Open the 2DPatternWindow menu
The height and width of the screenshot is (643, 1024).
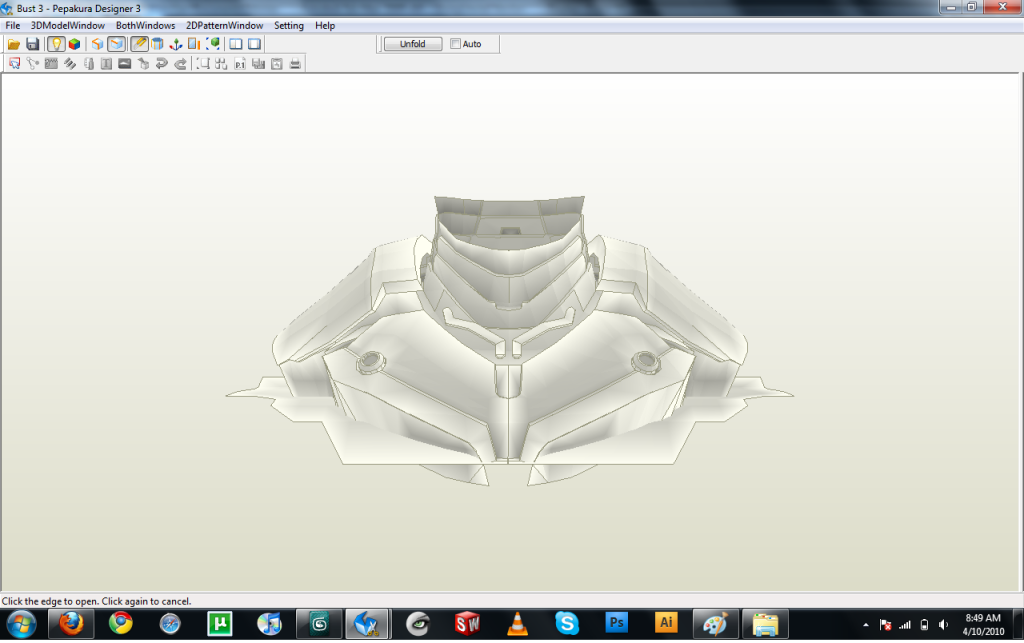pos(224,25)
